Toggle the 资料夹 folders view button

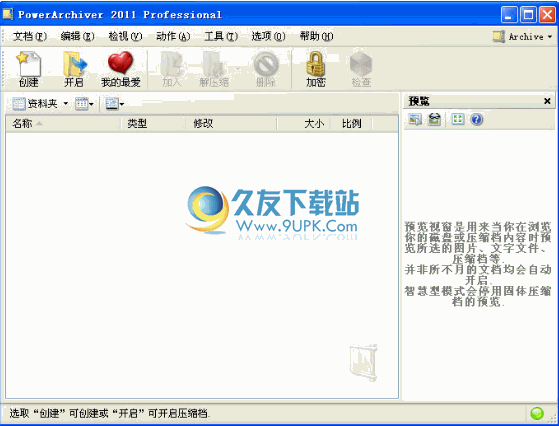pos(35,104)
